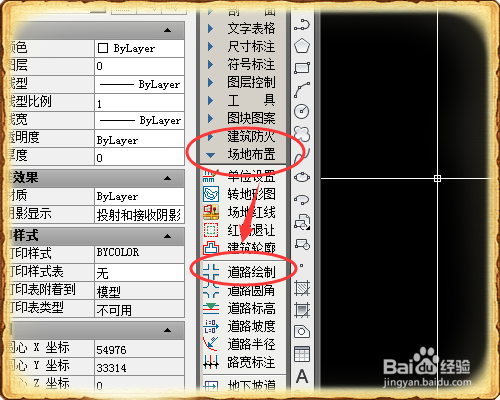Select the Multiline Text A tool
Screen dimensions: 500x400
302,377
